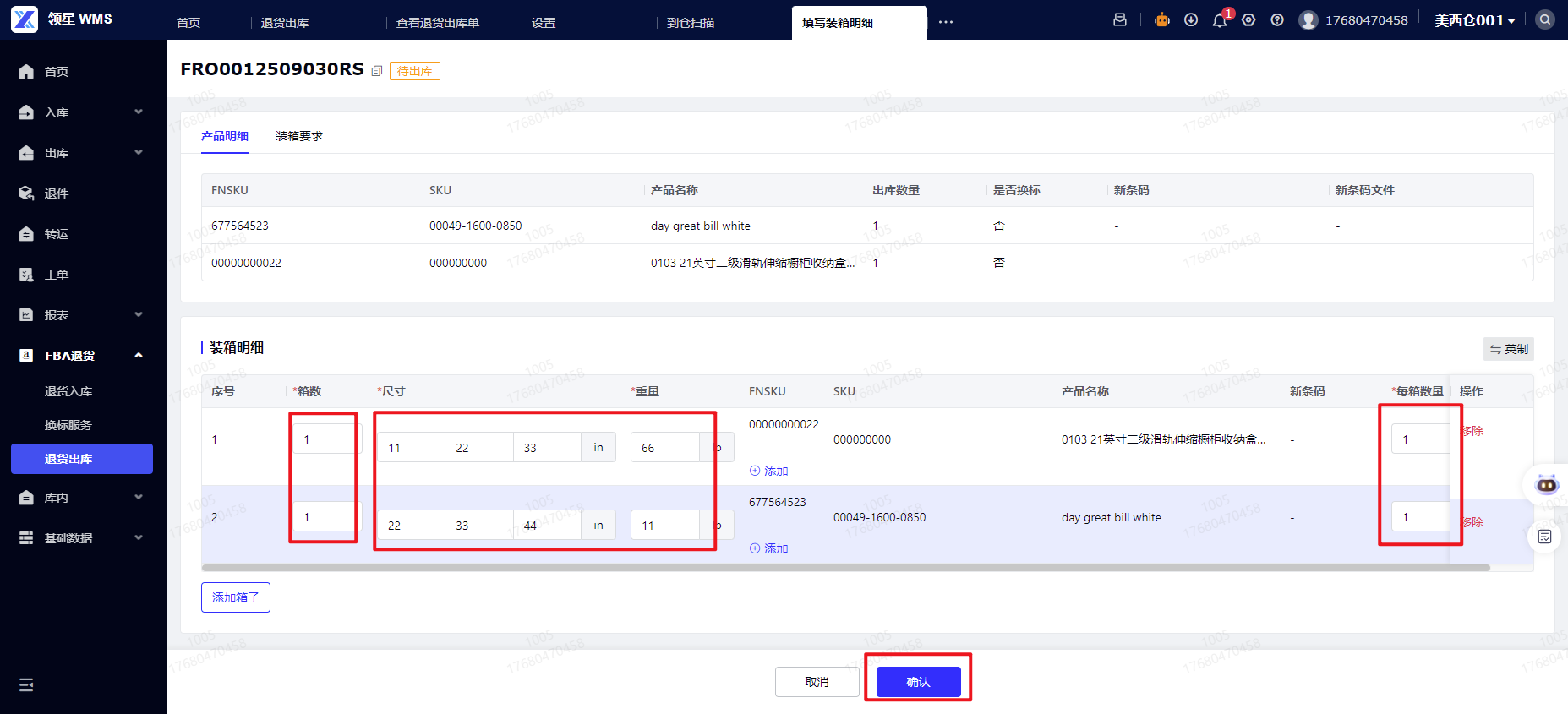Expand the 报表 sidebar menu
The image size is (1568, 714).
coord(139,314)
